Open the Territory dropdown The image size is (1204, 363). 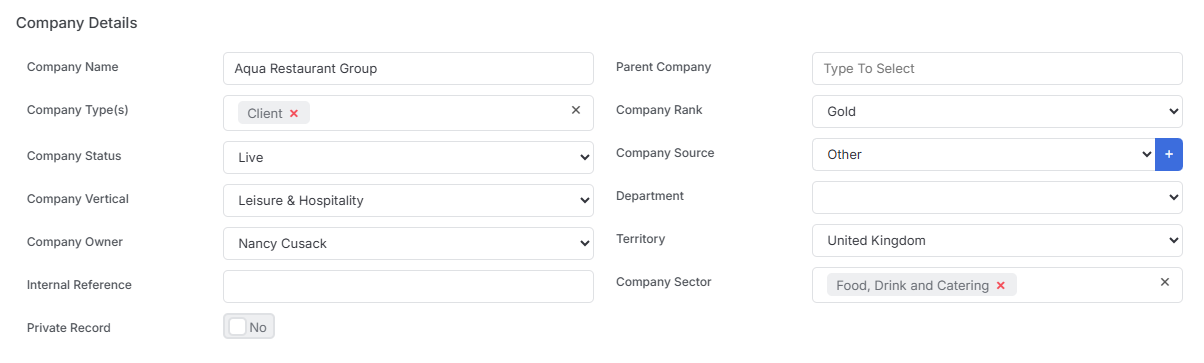click(x=997, y=240)
